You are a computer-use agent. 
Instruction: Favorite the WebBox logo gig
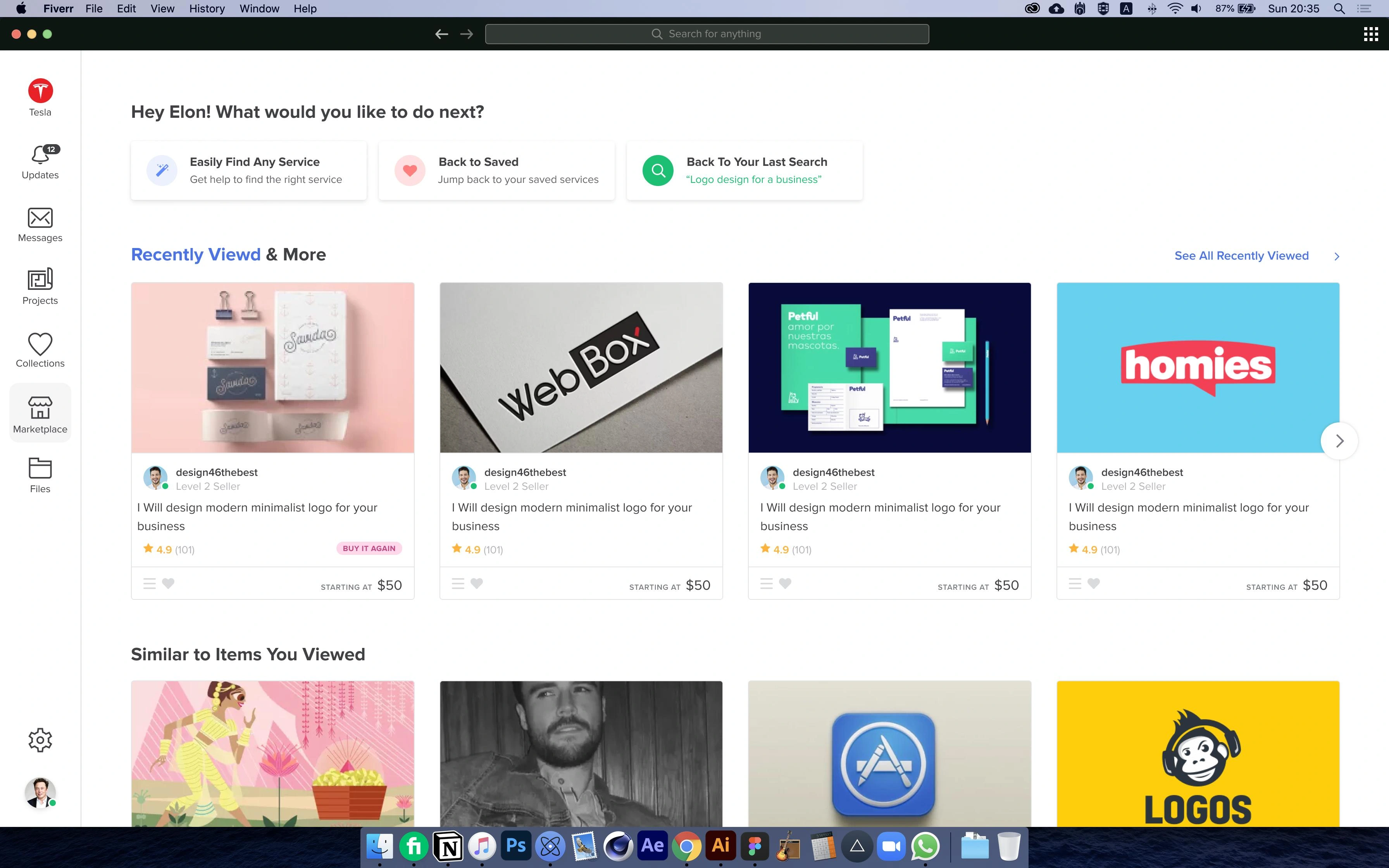(x=476, y=583)
